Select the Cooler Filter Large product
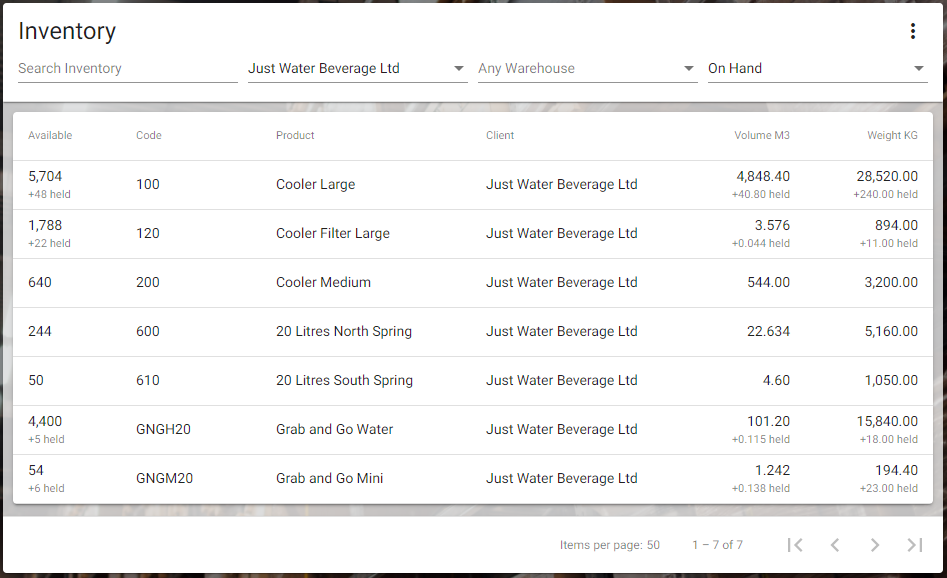The image size is (947, 578). 333,233
